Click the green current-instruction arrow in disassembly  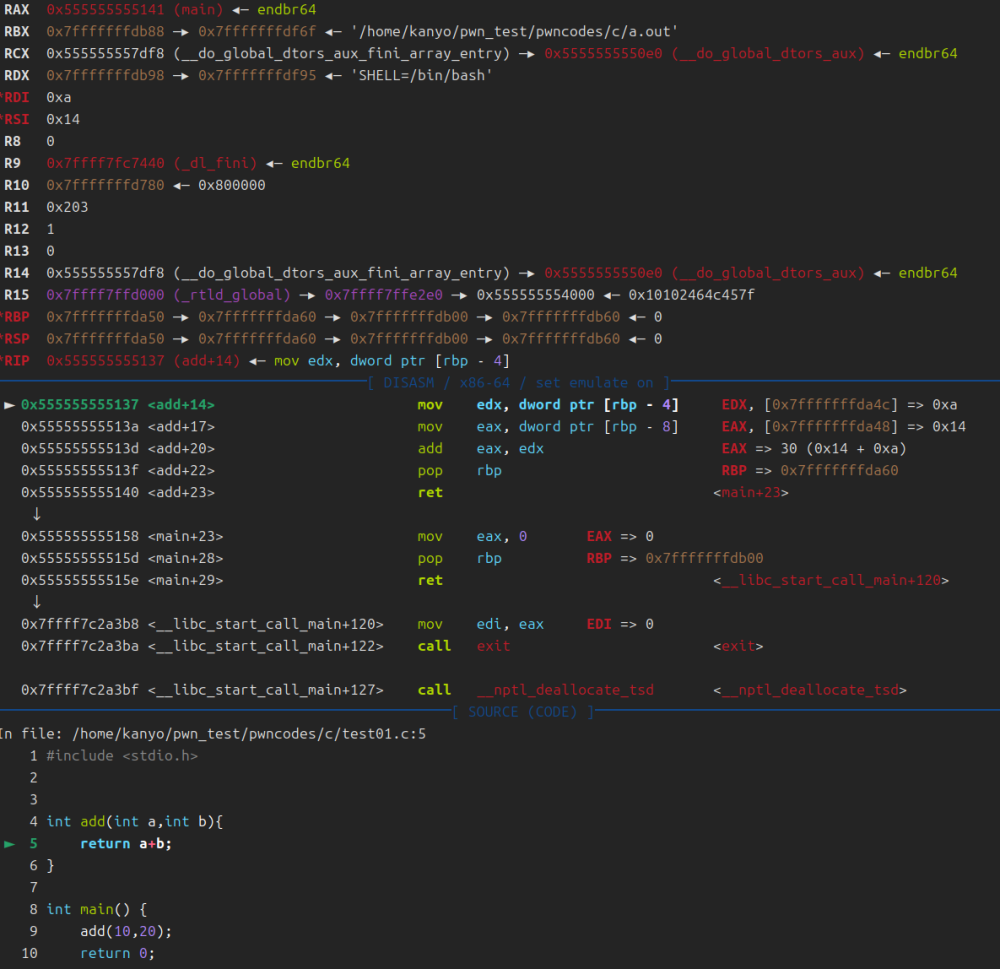[10, 405]
